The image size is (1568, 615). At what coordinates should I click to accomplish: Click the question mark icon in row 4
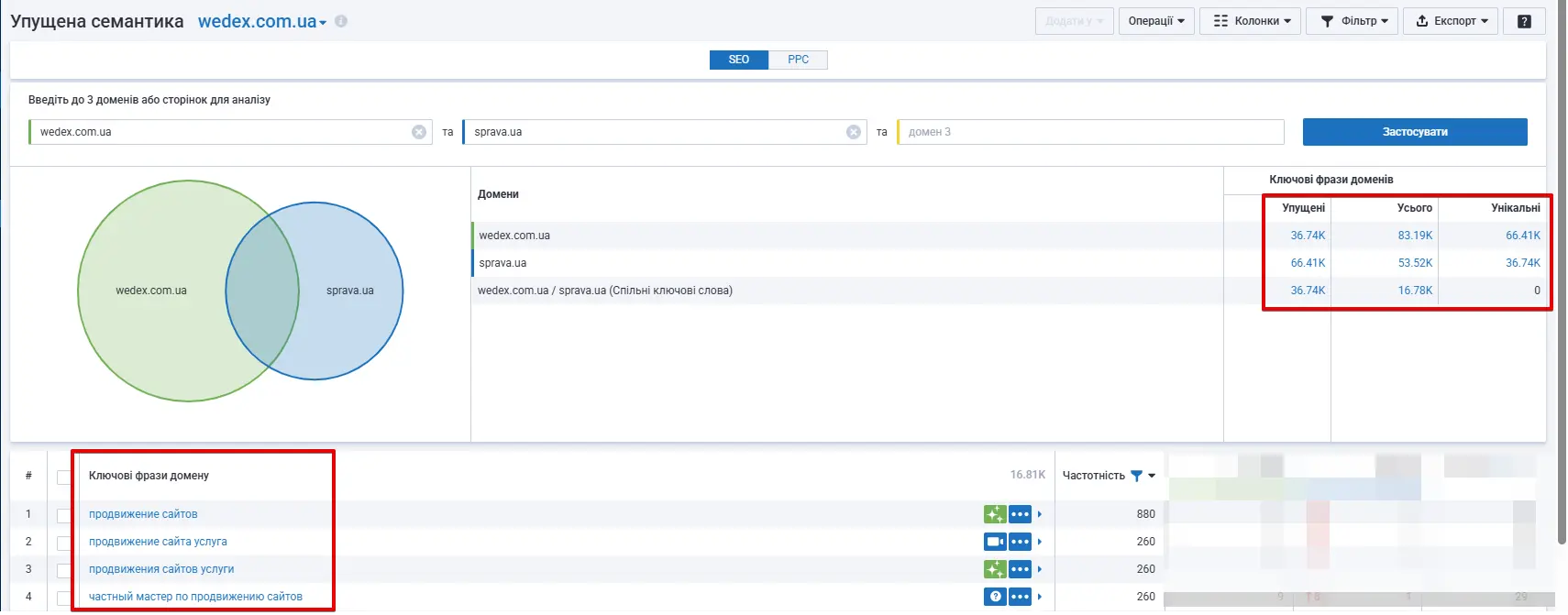click(995, 597)
